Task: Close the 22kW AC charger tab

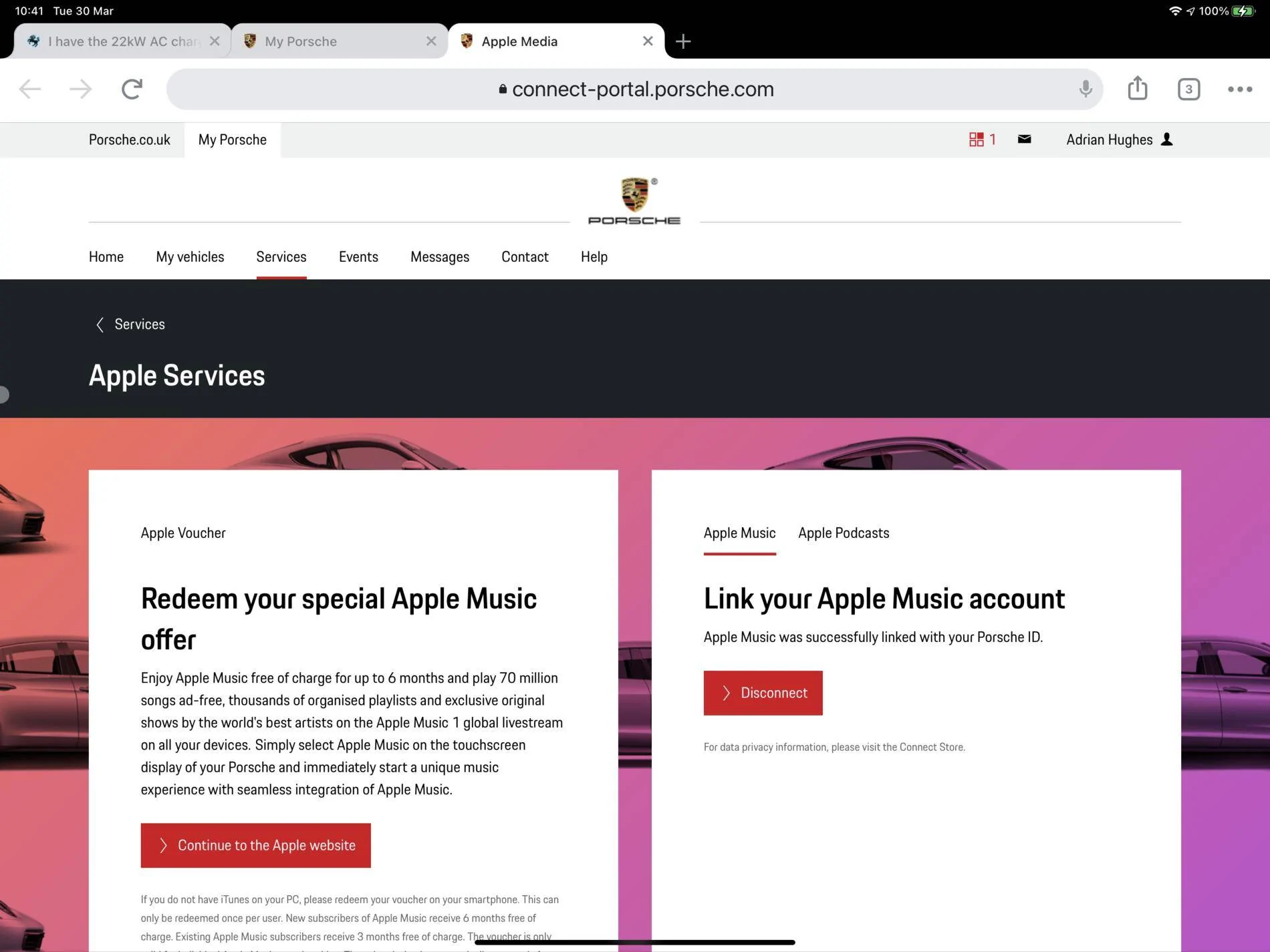Action: [x=215, y=41]
